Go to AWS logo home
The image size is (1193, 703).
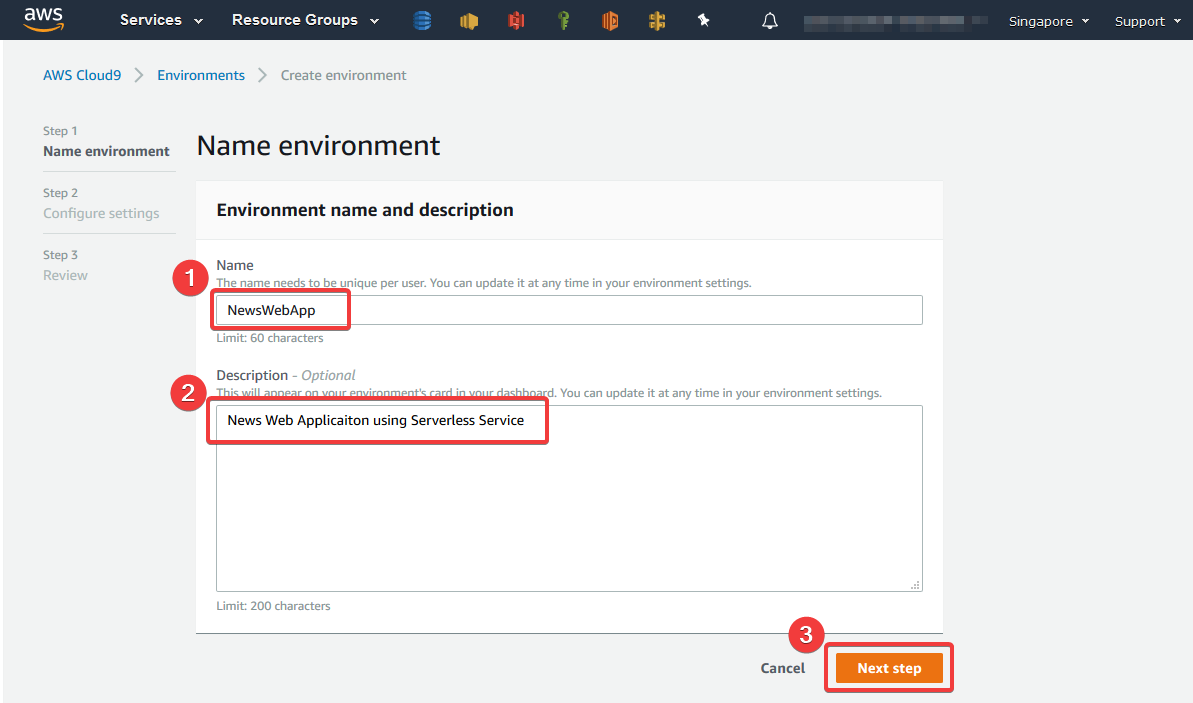pos(43,19)
